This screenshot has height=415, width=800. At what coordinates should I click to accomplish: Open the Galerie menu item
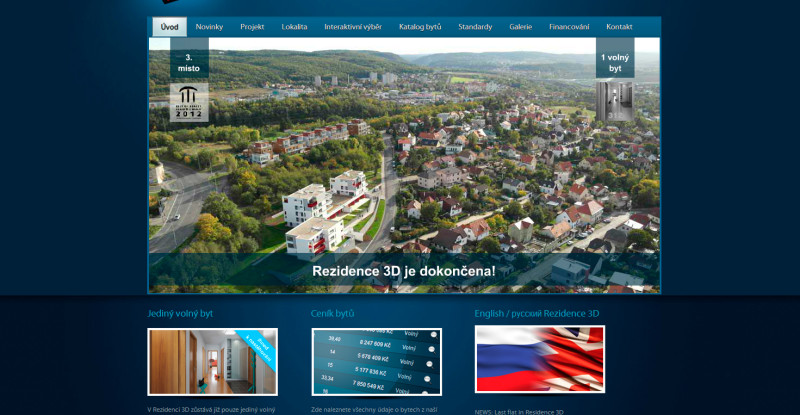point(520,27)
